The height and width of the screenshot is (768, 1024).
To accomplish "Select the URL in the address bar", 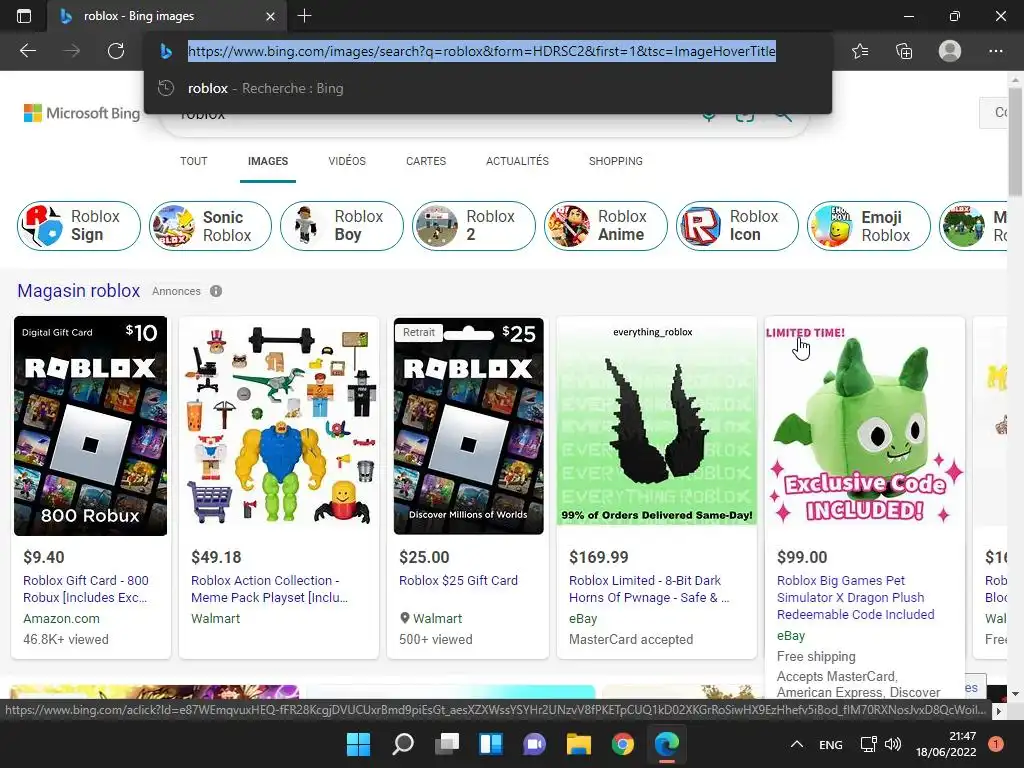I will pos(482,51).
